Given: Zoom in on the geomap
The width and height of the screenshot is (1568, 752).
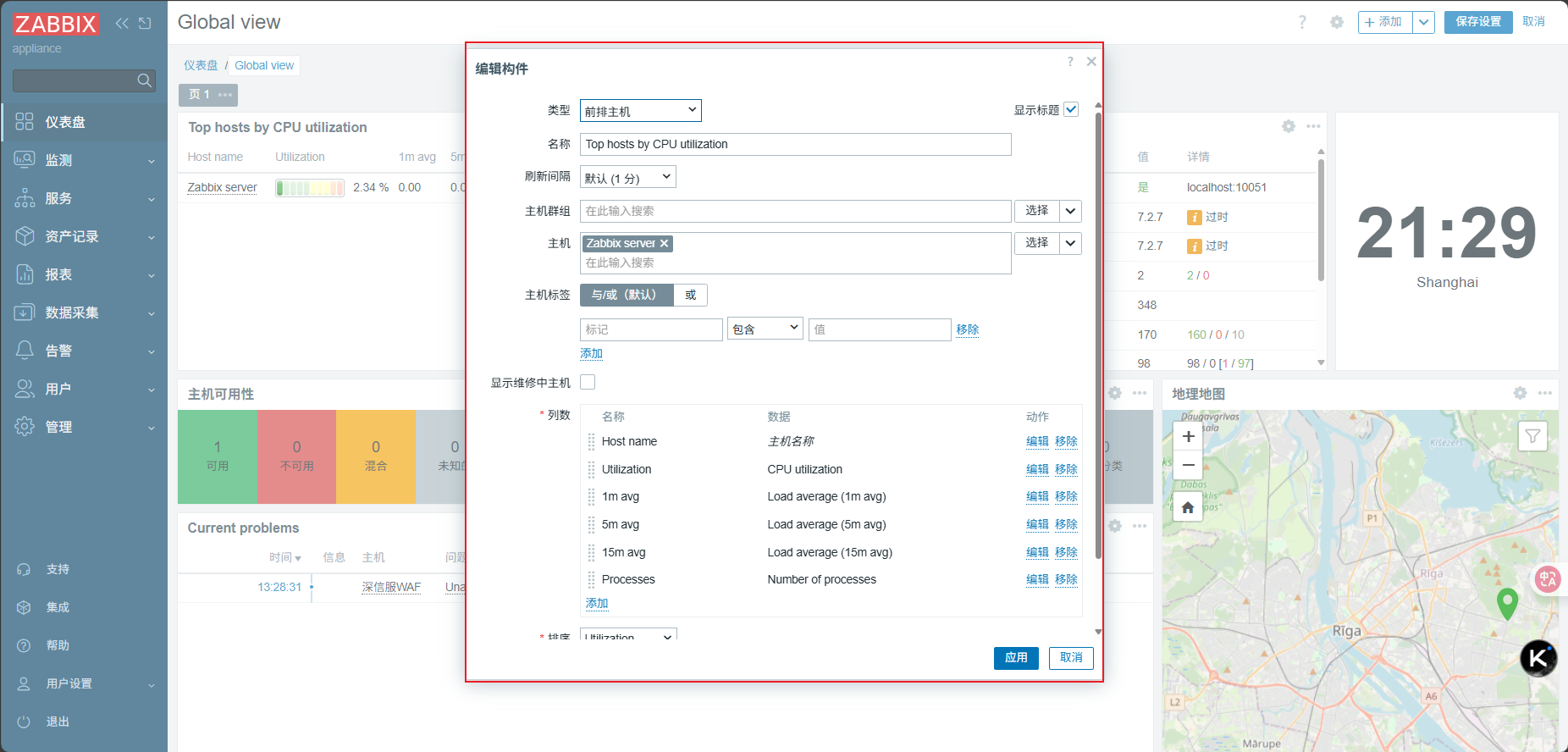Looking at the screenshot, I should click(x=1188, y=437).
